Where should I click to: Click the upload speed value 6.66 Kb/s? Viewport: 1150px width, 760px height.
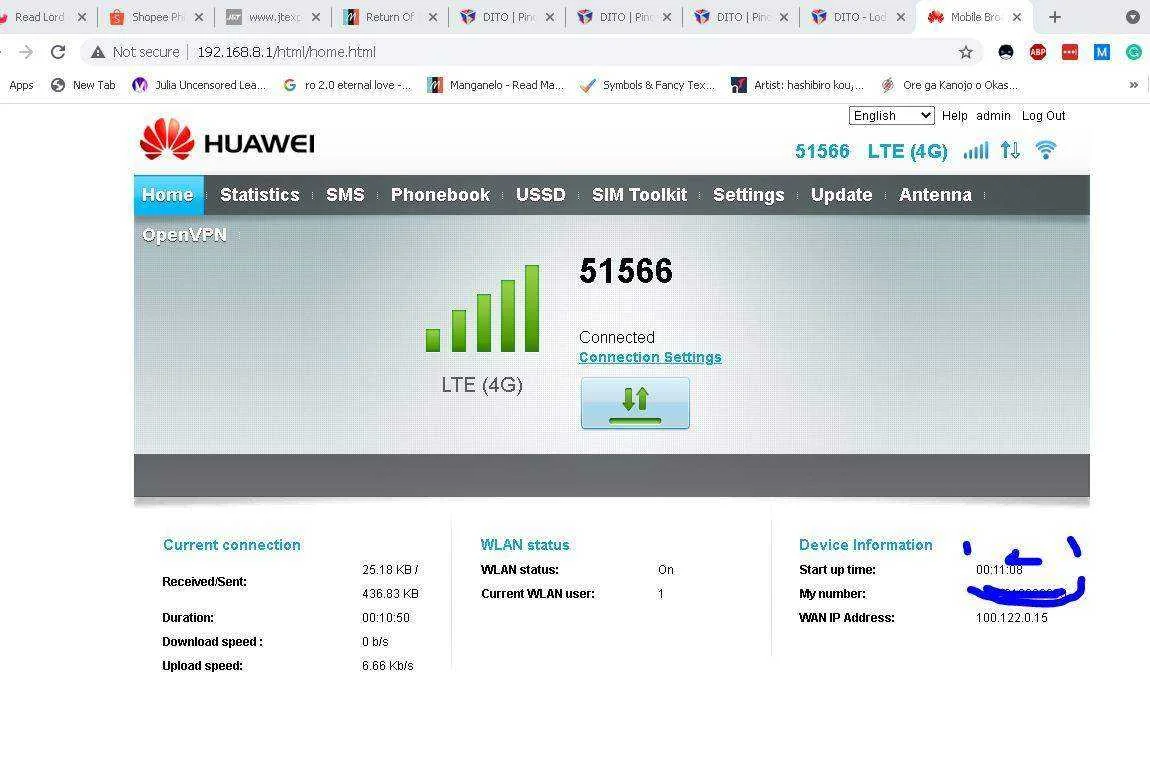point(387,665)
